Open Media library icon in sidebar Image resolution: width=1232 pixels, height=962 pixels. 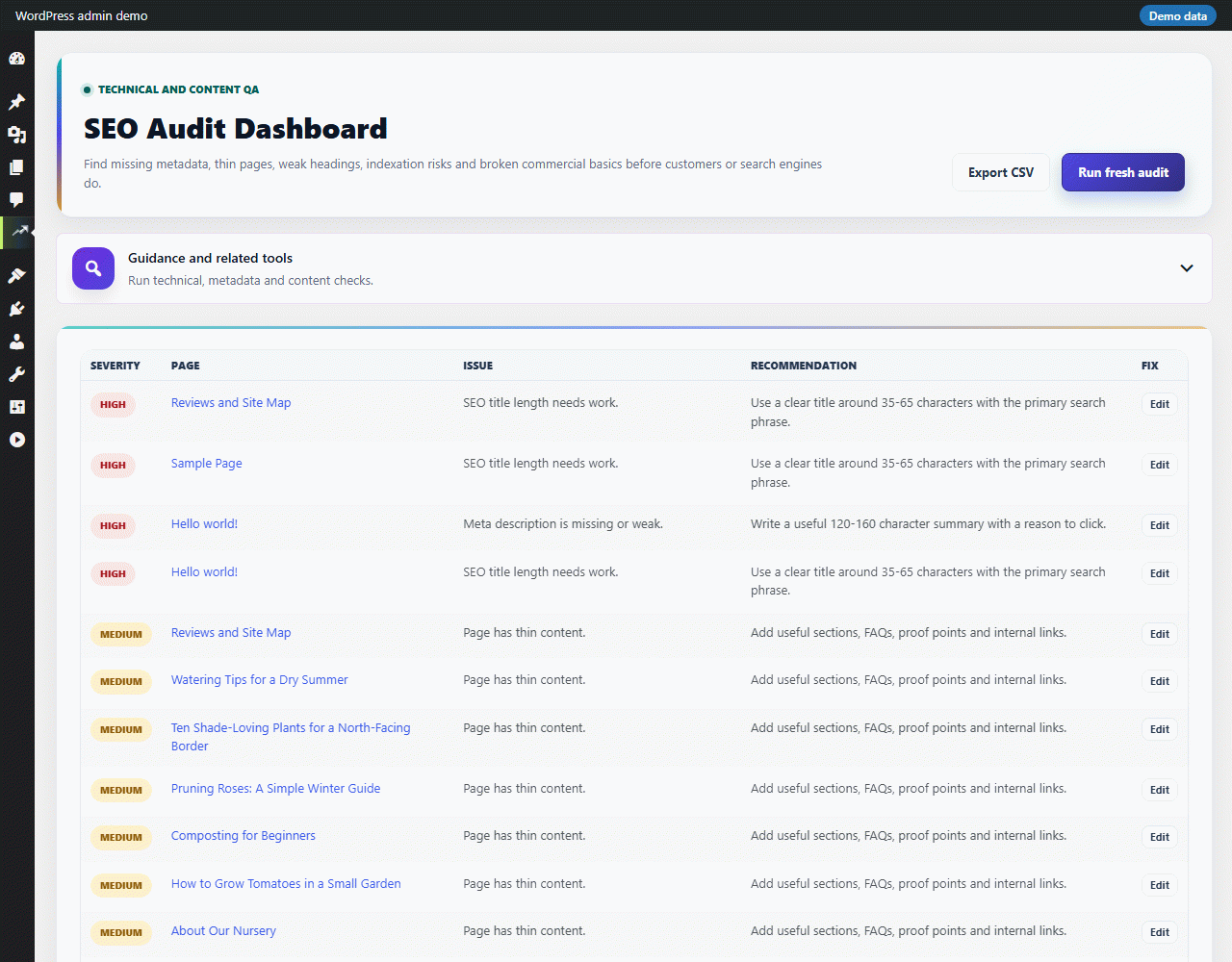[x=16, y=135]
